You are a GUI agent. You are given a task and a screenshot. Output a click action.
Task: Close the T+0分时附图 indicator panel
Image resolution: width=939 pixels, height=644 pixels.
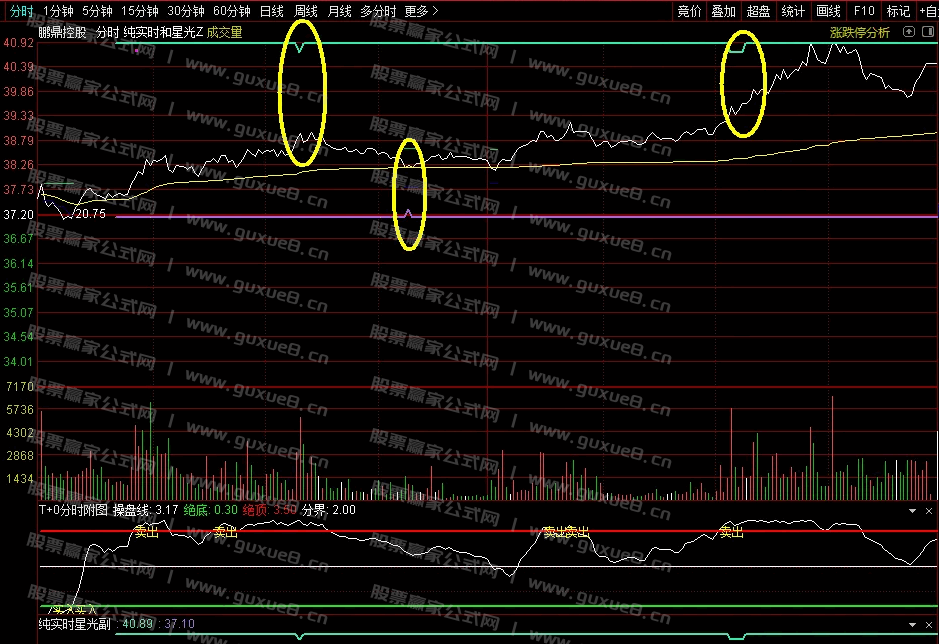tap(929, 510)
